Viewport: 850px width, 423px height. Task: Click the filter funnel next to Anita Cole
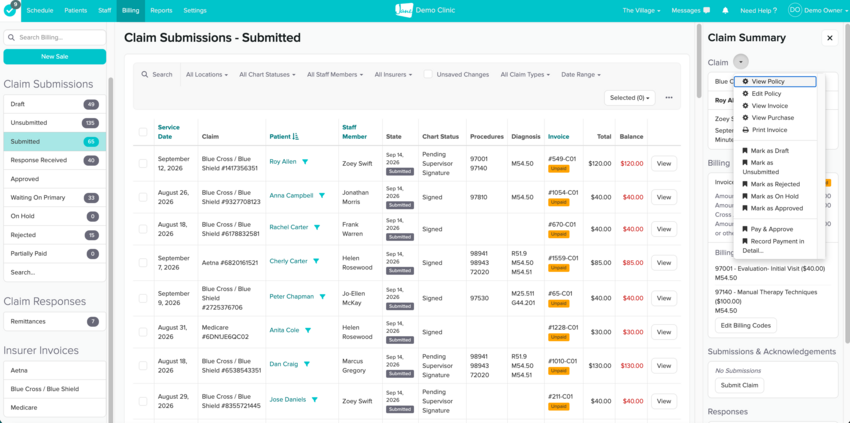point(308,330)
